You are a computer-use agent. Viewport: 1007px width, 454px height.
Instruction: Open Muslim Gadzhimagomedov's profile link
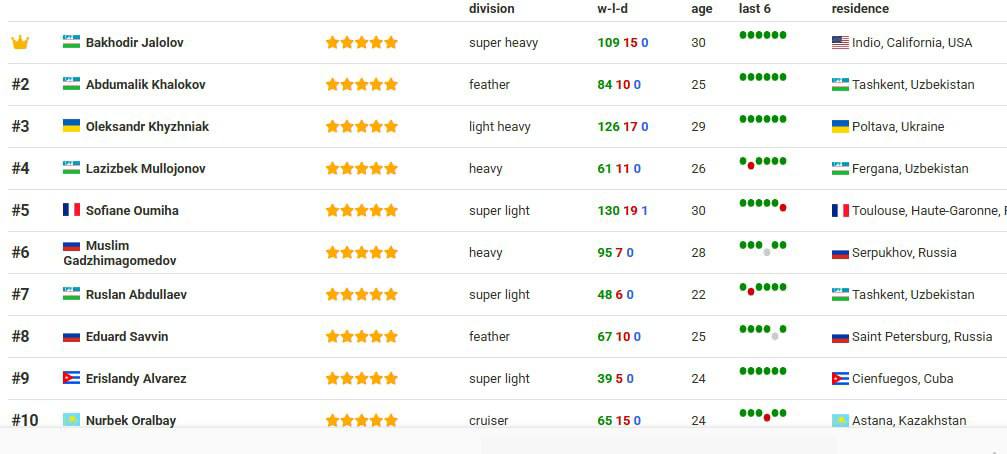coord(119,253)
